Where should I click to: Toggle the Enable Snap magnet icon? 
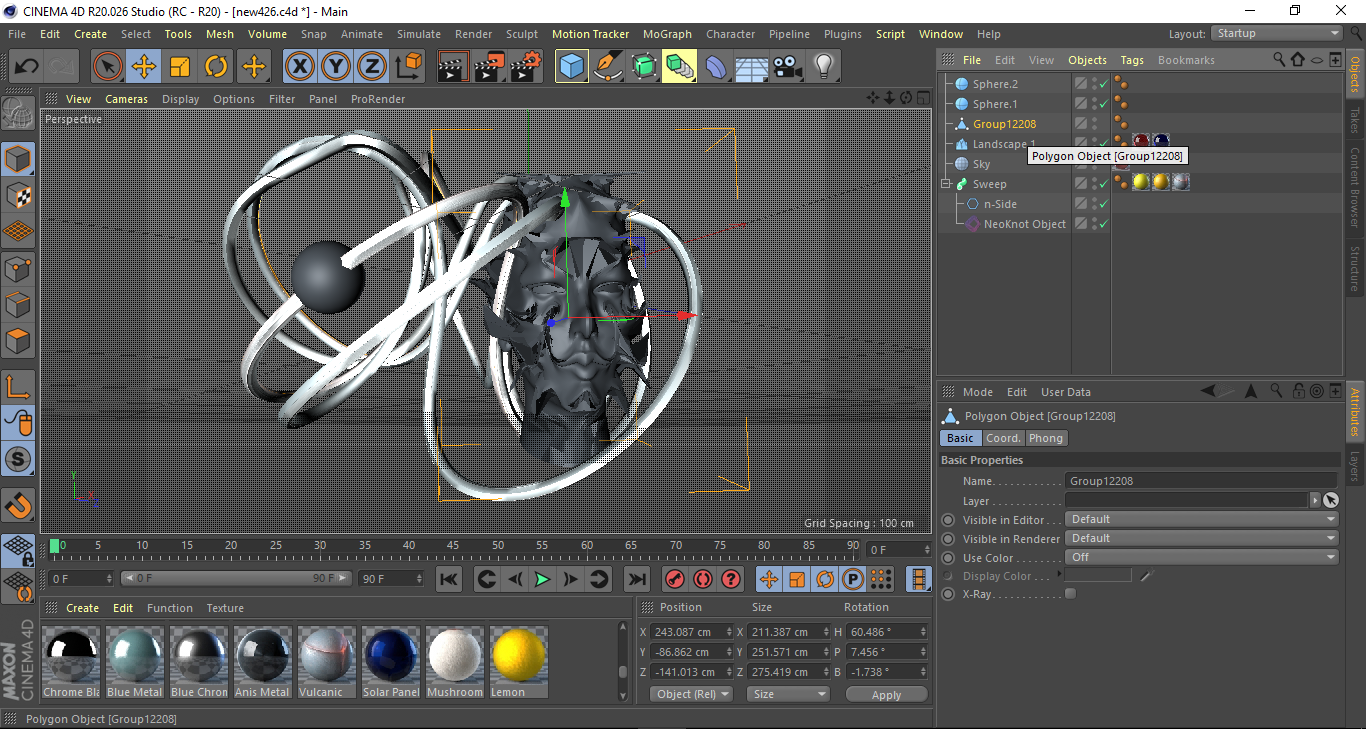point(18,506)
